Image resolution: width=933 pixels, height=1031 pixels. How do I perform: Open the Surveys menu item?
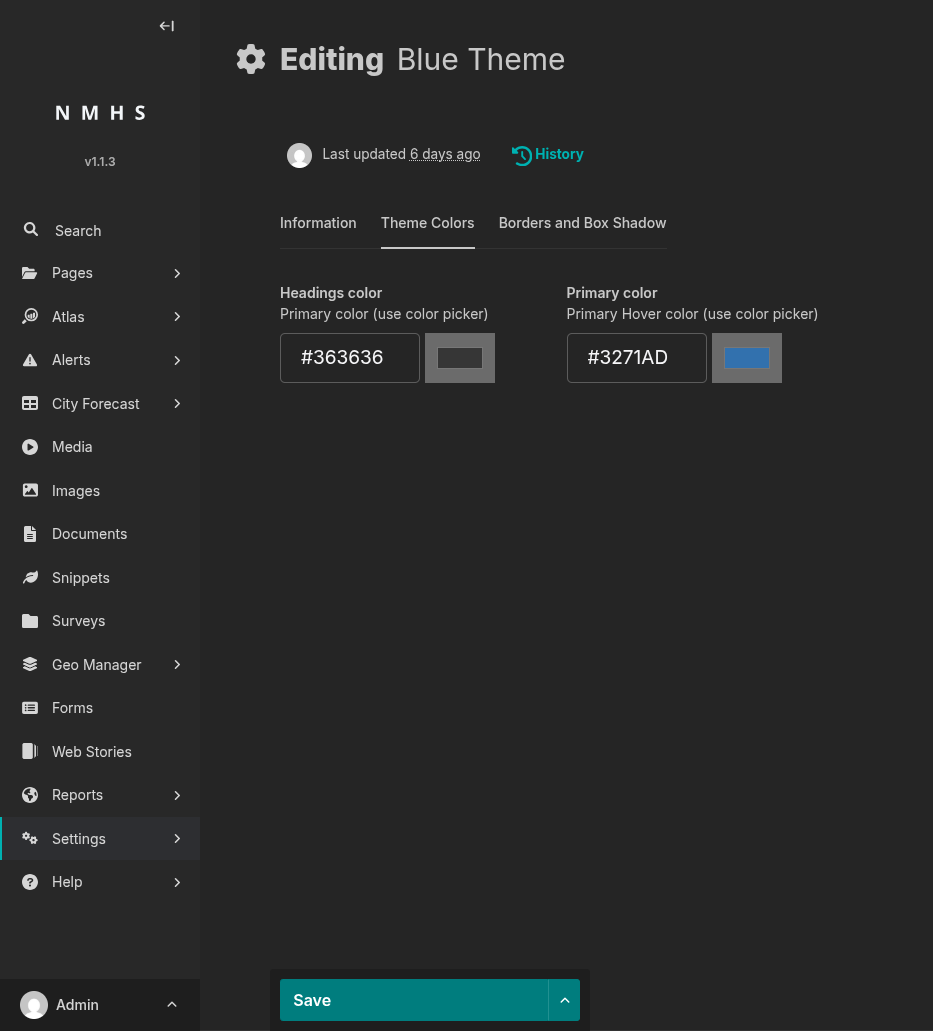pos(100,621)
